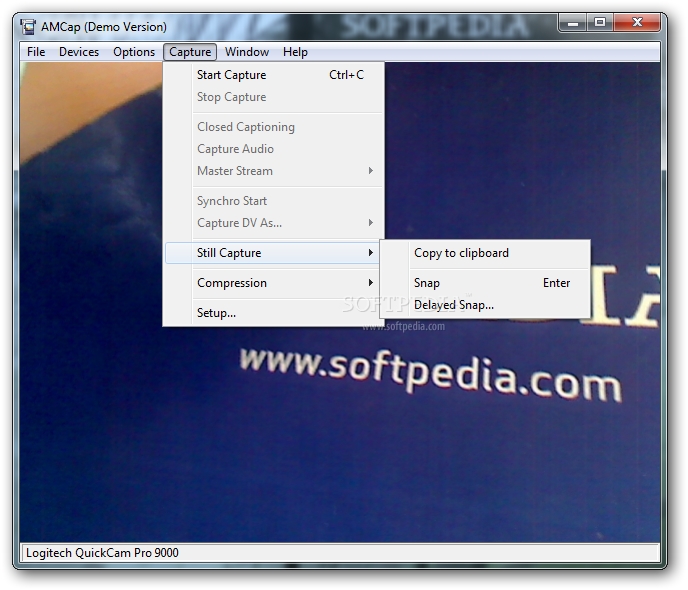Click the greyed Stop Capture entry
The image size is (688, 590).
pos(273,97)
